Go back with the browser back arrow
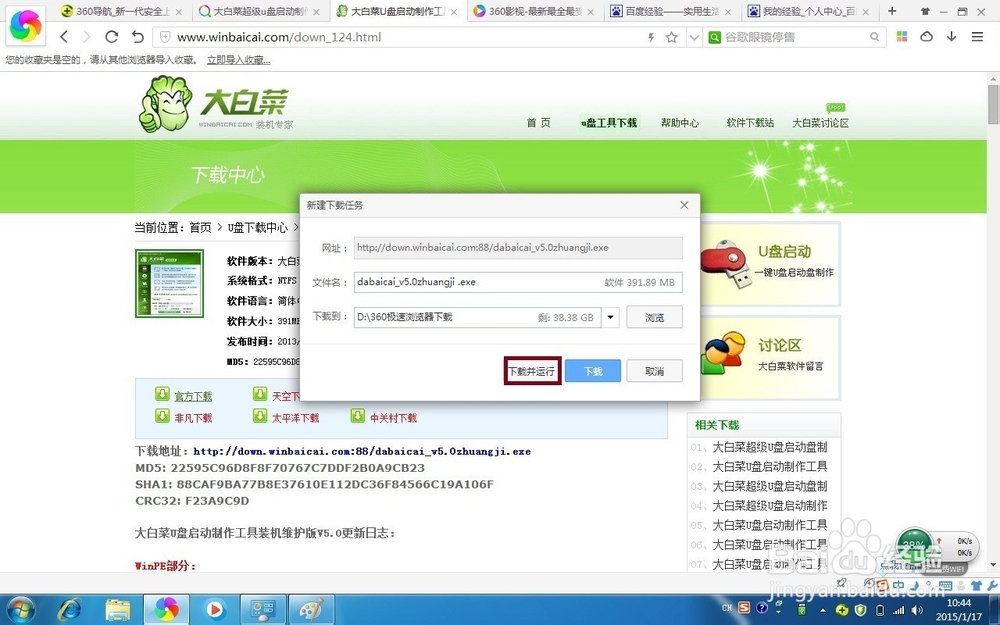The height and width of the screenshot is (625, 1000). tap(64, 37)
